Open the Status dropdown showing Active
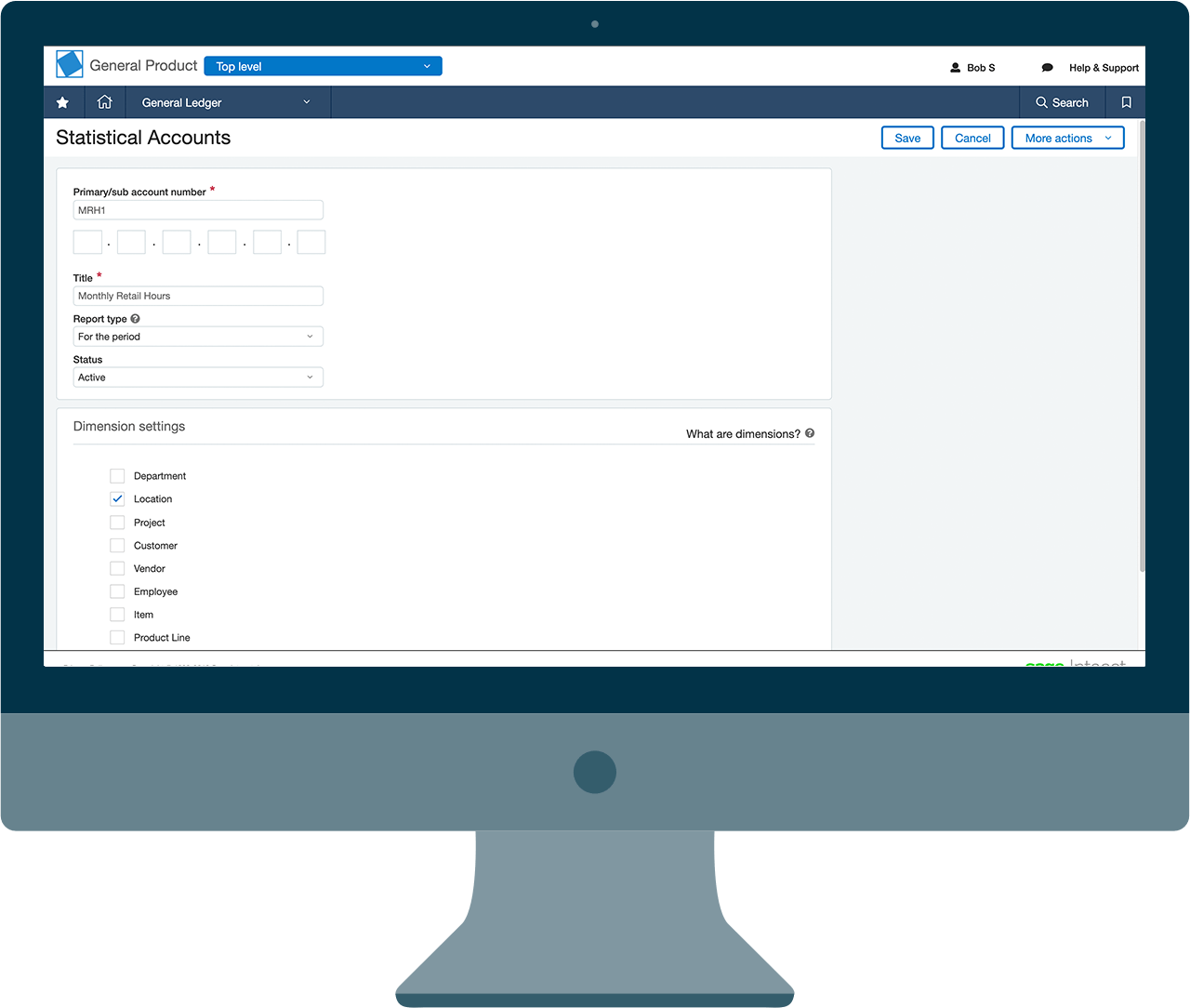1190x1008 pixels. click(x=198, y=378)
